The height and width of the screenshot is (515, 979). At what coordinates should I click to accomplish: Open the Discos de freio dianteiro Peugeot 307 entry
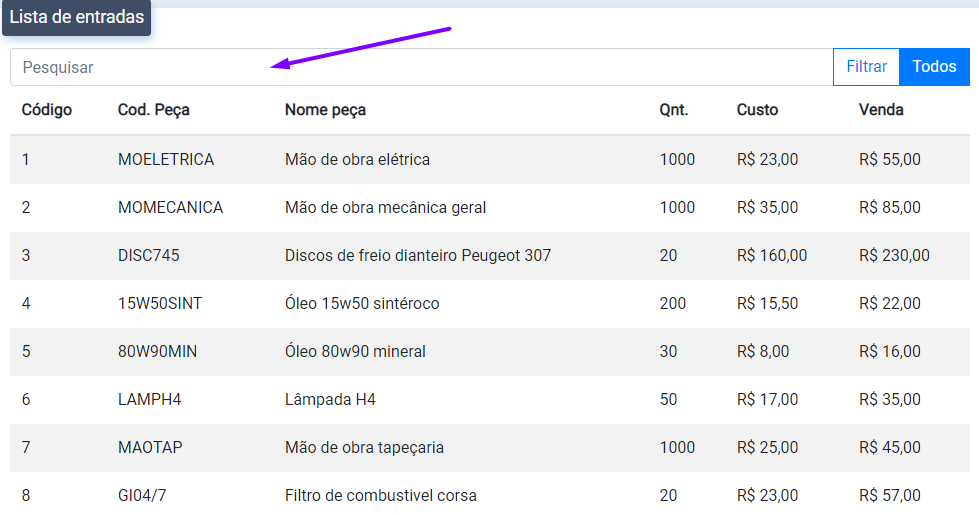point(417,256)
